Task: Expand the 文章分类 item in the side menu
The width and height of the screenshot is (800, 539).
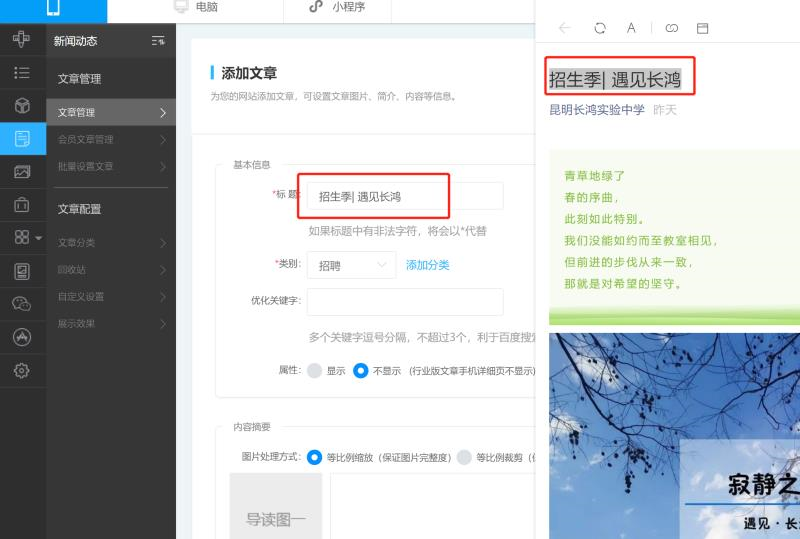Action: coord(110,242)
